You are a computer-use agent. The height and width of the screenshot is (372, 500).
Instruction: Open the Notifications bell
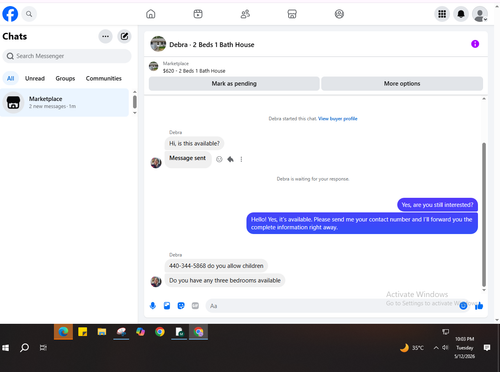pos(461,14)
